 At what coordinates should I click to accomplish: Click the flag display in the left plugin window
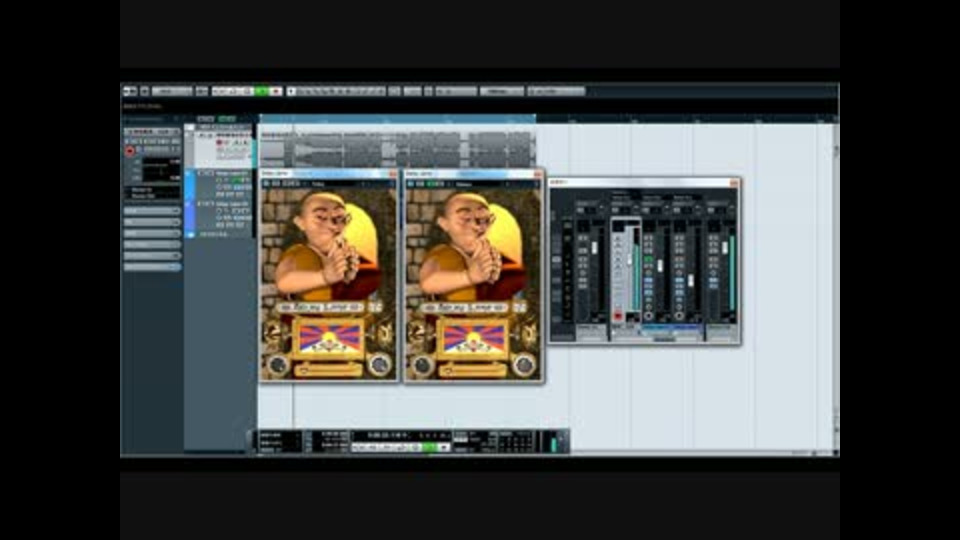pos(329,339)
